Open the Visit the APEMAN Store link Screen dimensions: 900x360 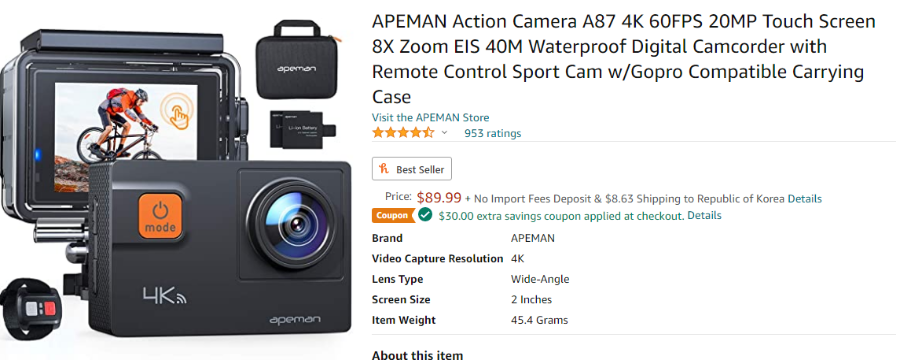point(430,118)
